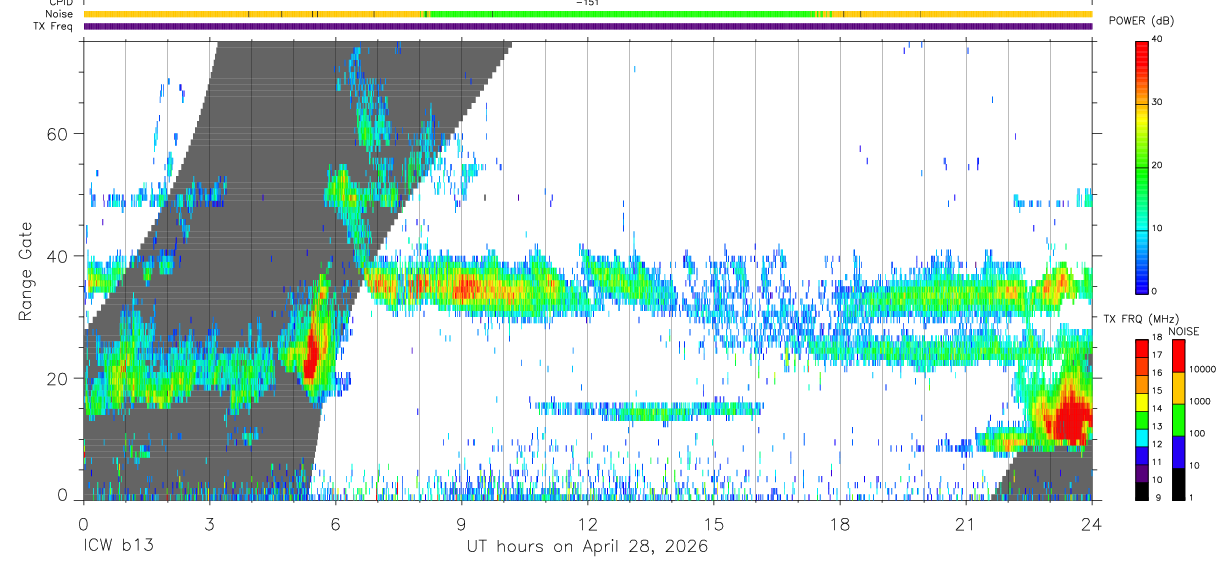Select the vertical Range Gate axis label
1228x567 pixels.
(25, 272)
